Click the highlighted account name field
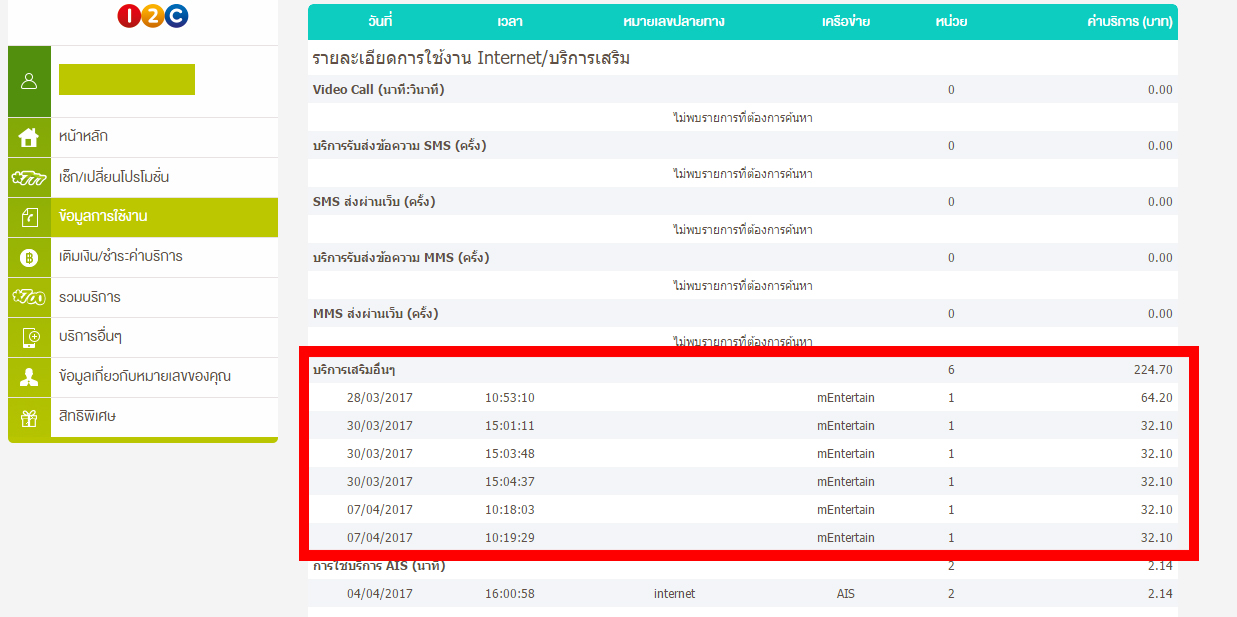This screenshot has width=1237, height=617. [x=127, y=79]
